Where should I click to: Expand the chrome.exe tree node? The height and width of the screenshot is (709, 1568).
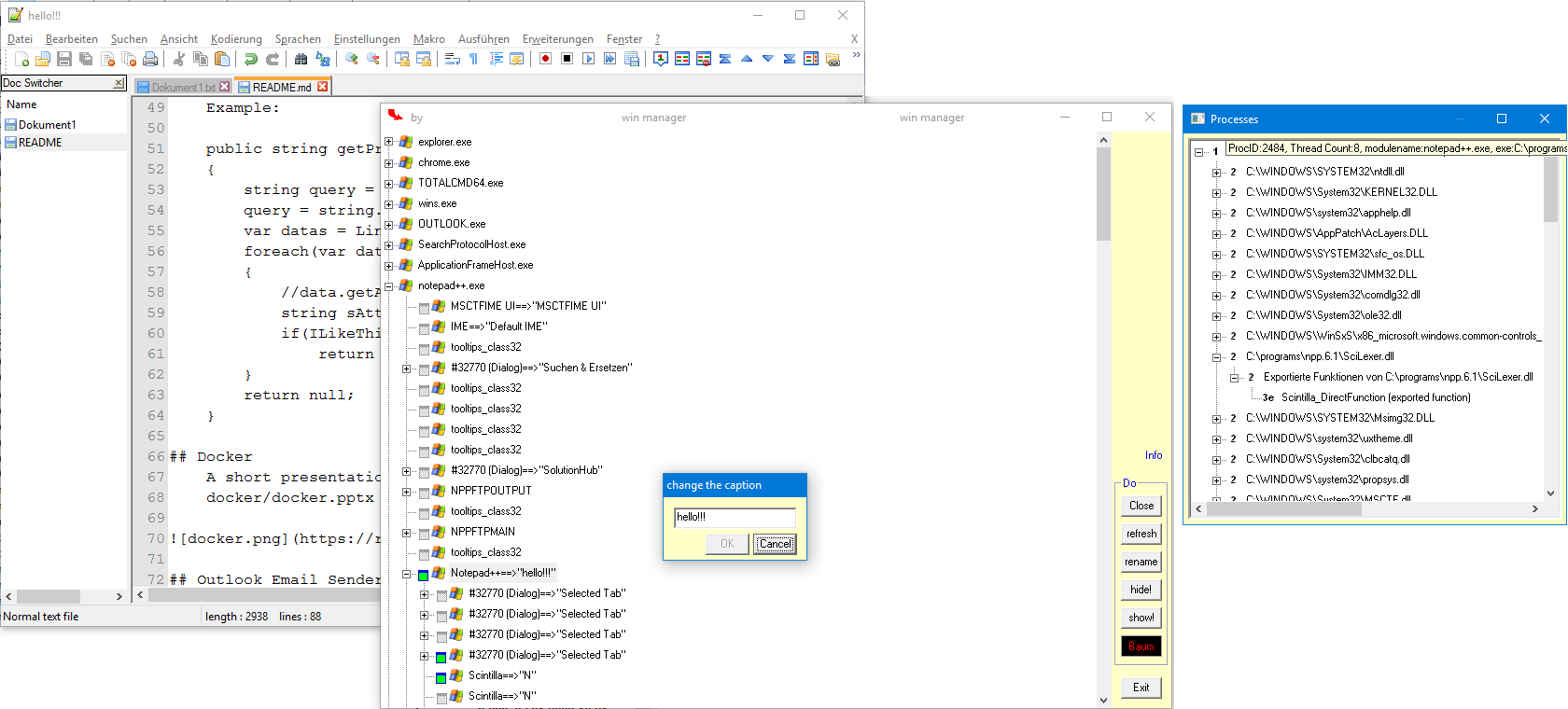pyautogui.click(x=389, y=162)
